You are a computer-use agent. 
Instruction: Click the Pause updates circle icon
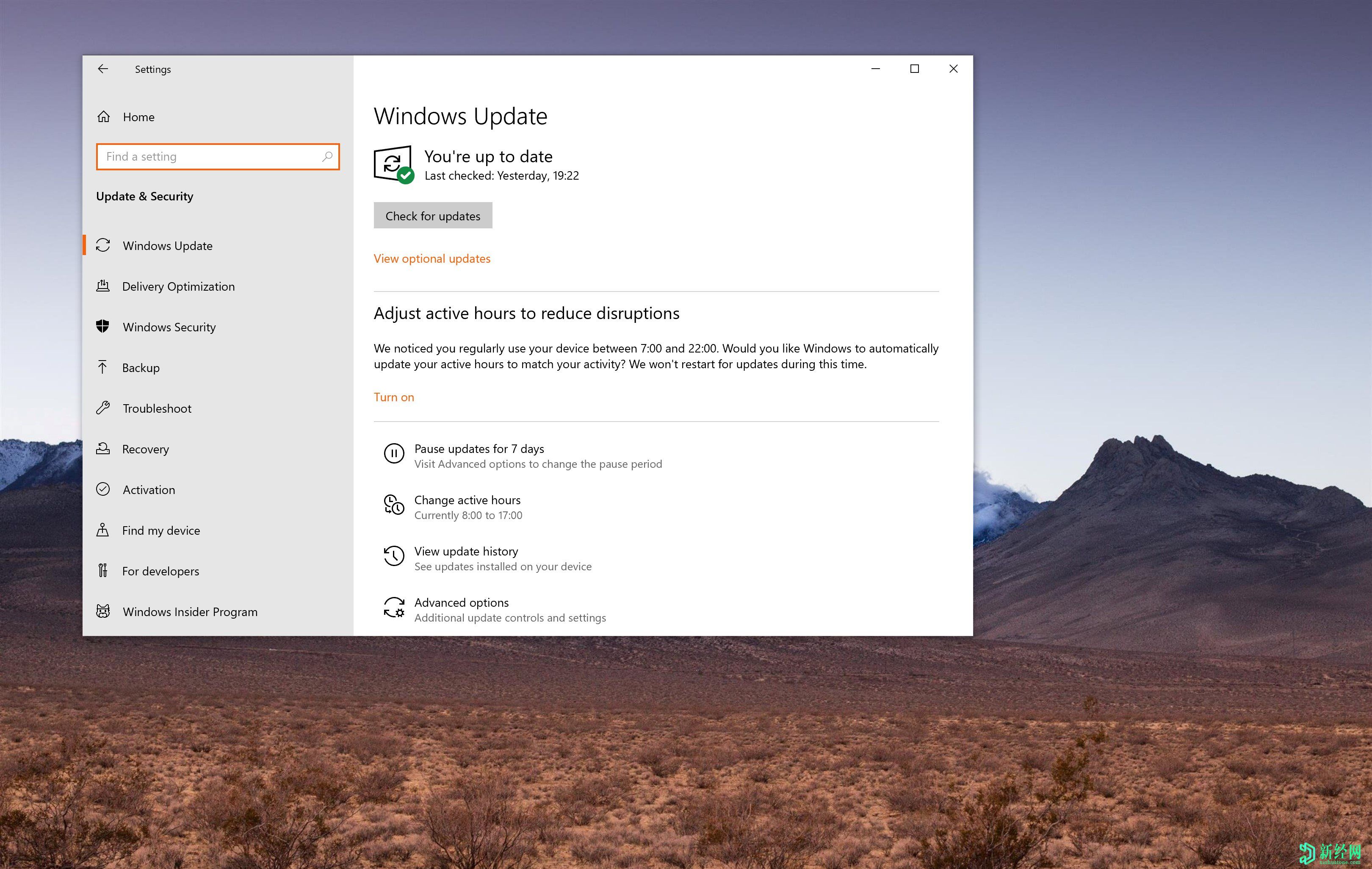click(394, 454)
